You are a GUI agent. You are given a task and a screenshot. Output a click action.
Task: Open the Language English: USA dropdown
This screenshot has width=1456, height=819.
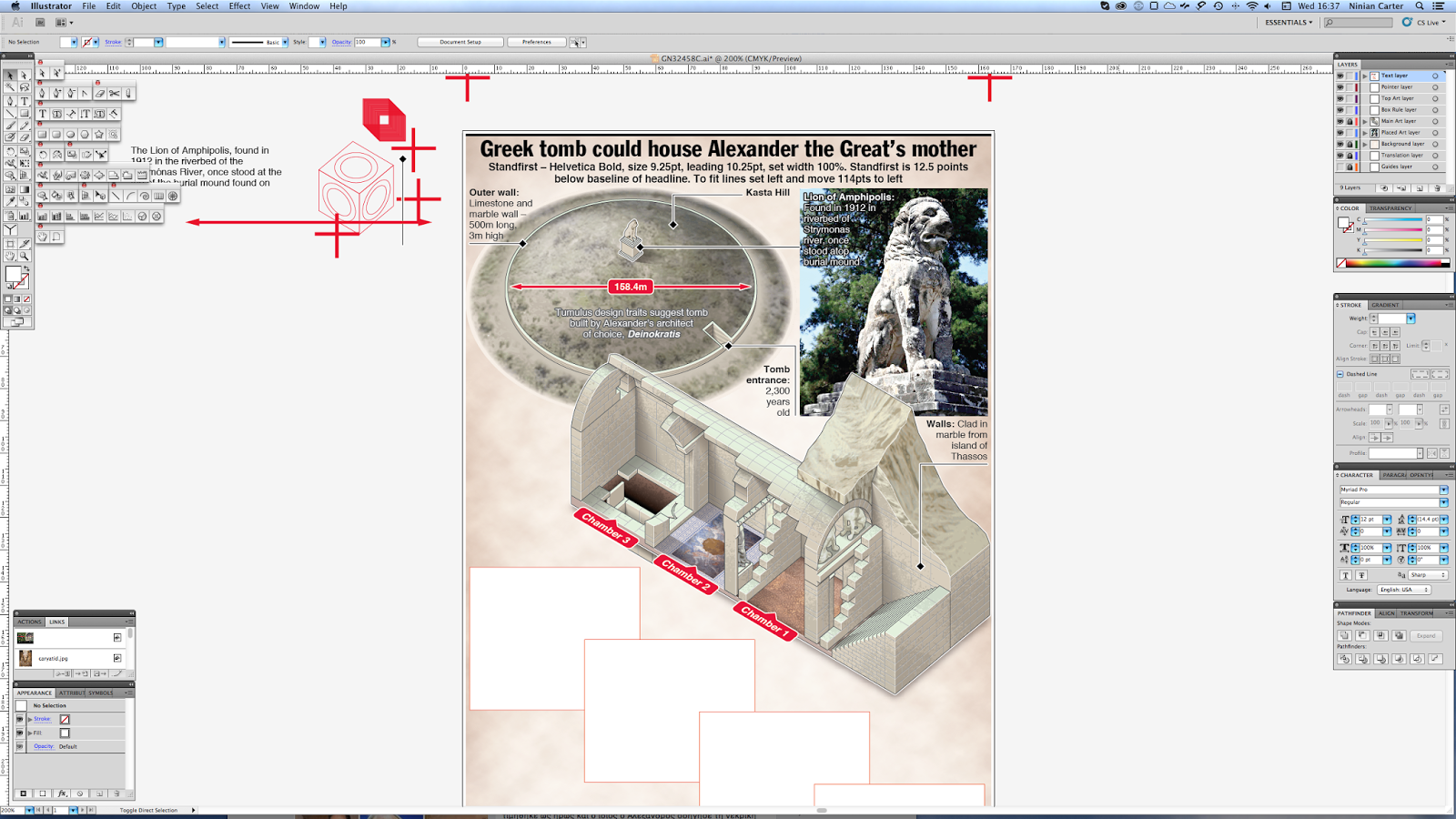1403,590
